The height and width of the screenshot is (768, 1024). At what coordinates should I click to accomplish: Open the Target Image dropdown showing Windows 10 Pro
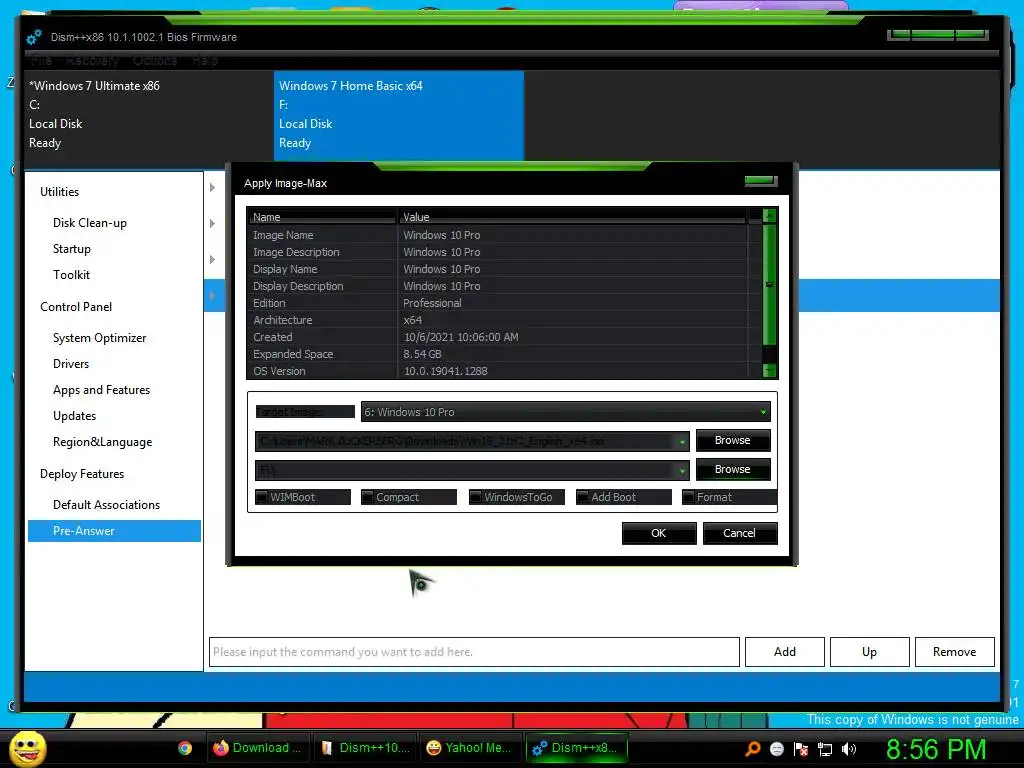tap(566, 412)
